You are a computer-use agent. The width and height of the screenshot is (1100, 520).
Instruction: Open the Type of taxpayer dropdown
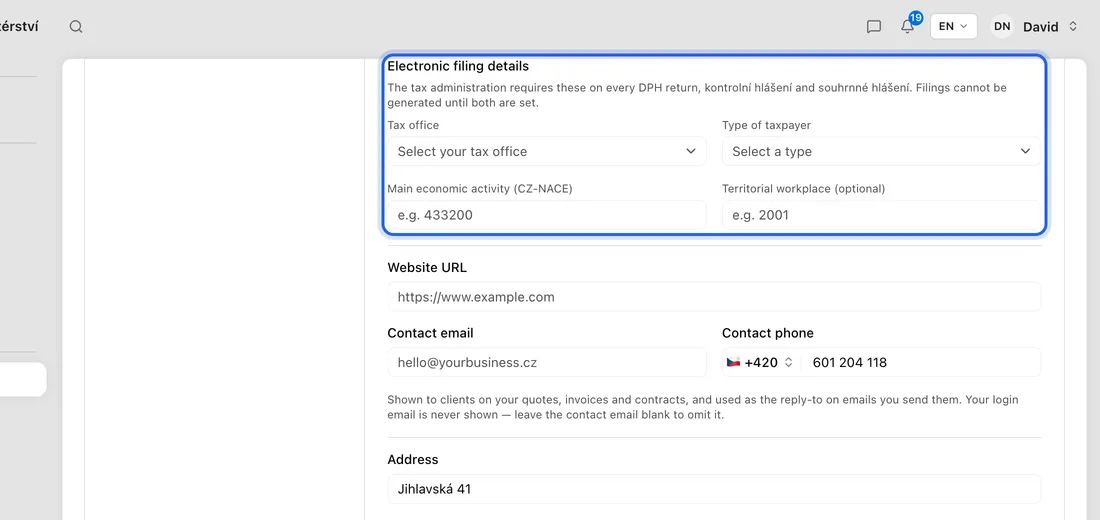coord(881,151)
